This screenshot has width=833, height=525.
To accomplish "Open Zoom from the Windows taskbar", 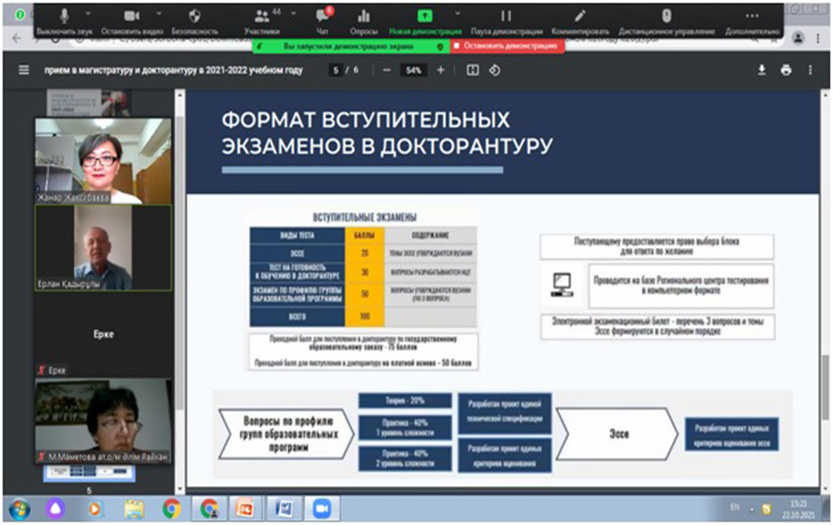I will click(323, 508).
